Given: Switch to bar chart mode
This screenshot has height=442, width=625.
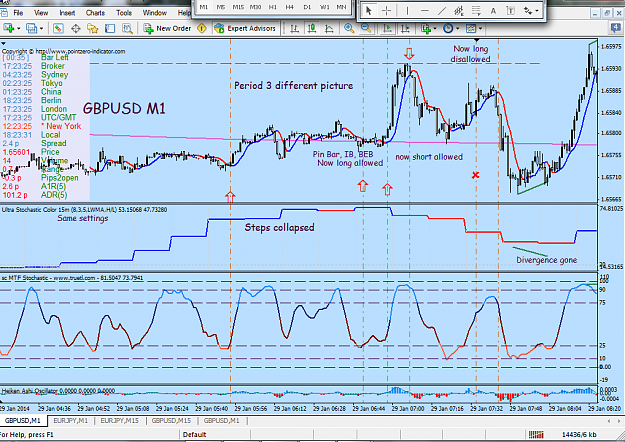Looking at the screenshot, I should tap(295, 28).
